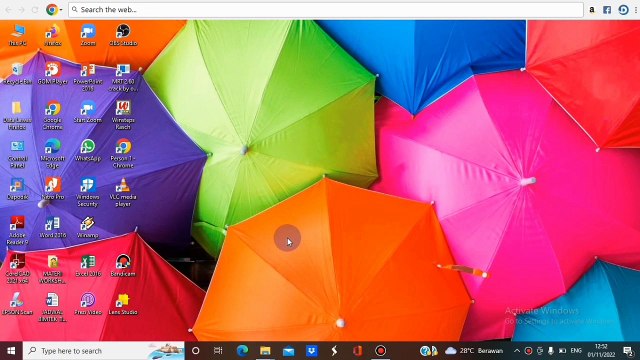Select the Dapodik desktop shortcut

point(18,189)
